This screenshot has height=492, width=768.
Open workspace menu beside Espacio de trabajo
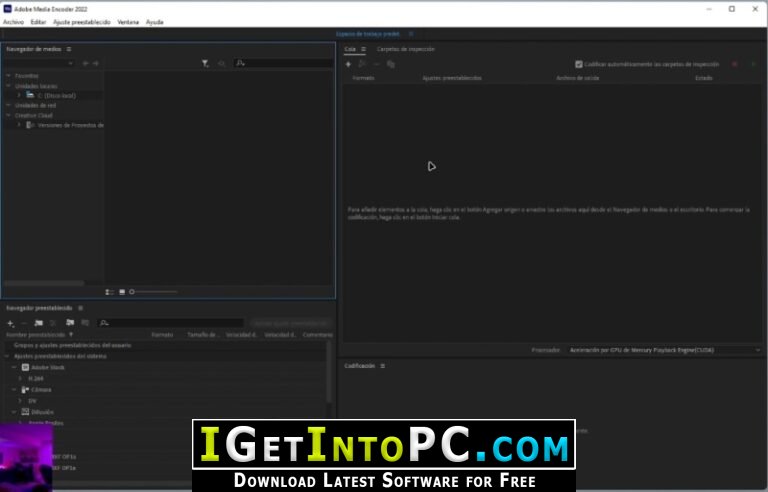click(x=411, y=34)
